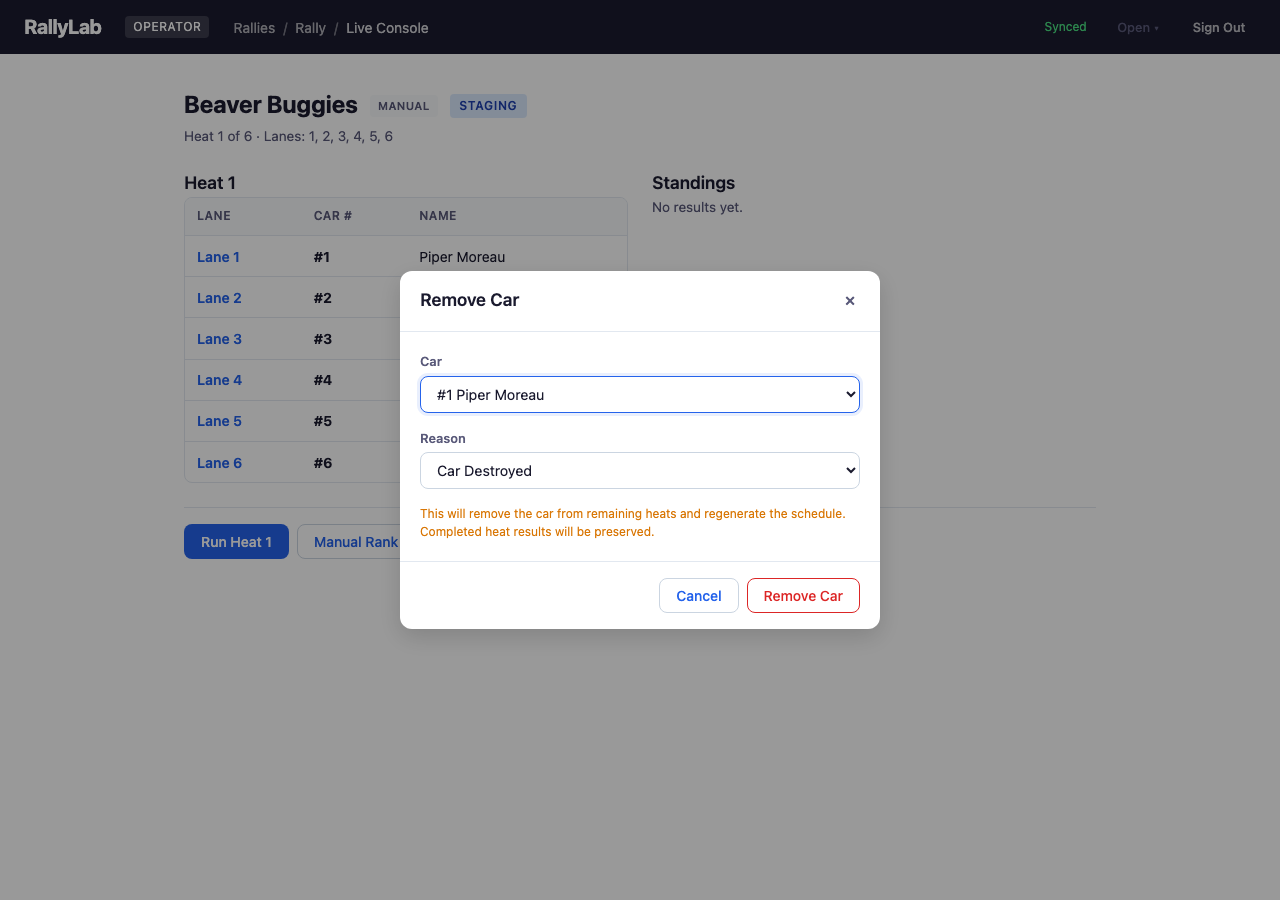This screenshot has width=1280, height=900.
Task: Go to the Rally breadcrumb link
Action: (310, 28)
